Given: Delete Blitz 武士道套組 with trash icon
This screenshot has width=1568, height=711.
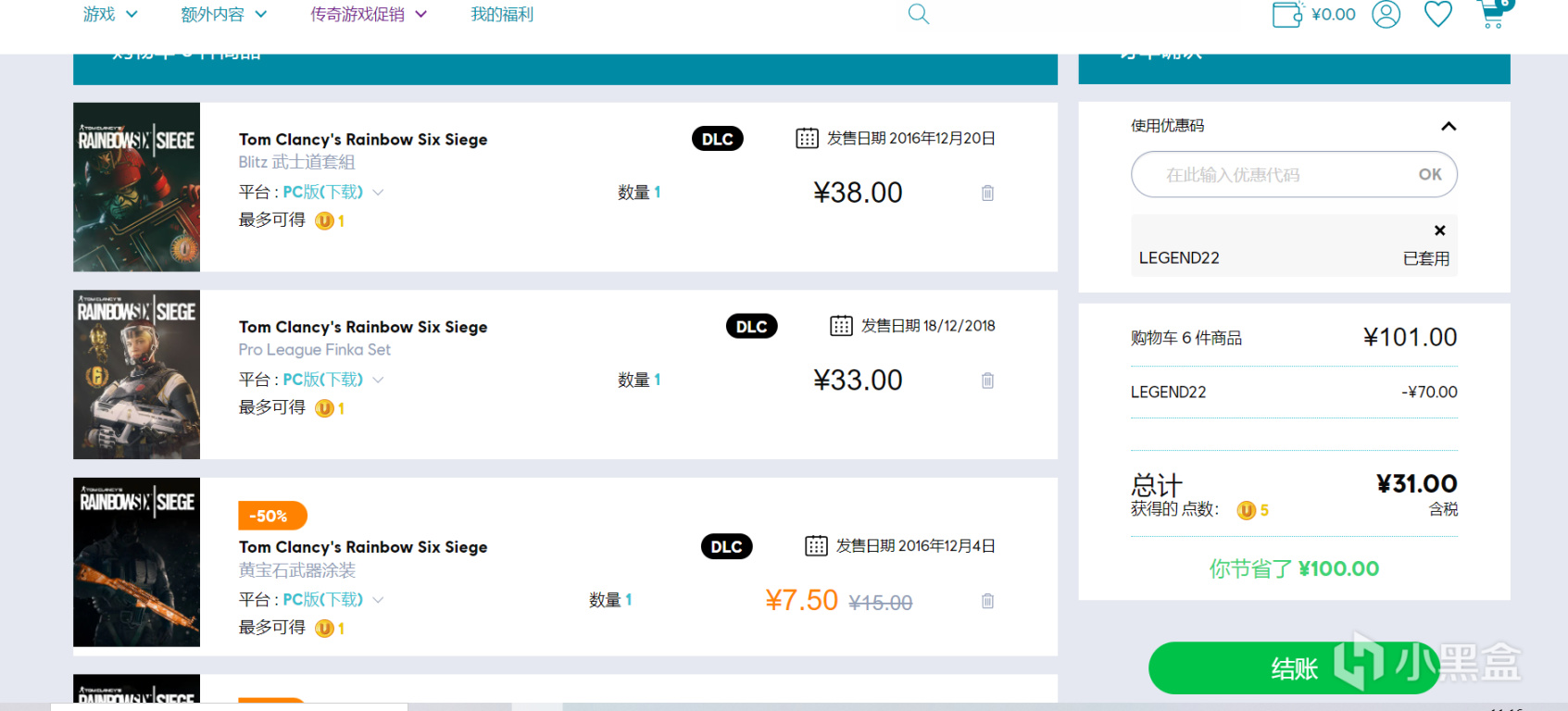Looking at the screenshot, I should (987, 193).
